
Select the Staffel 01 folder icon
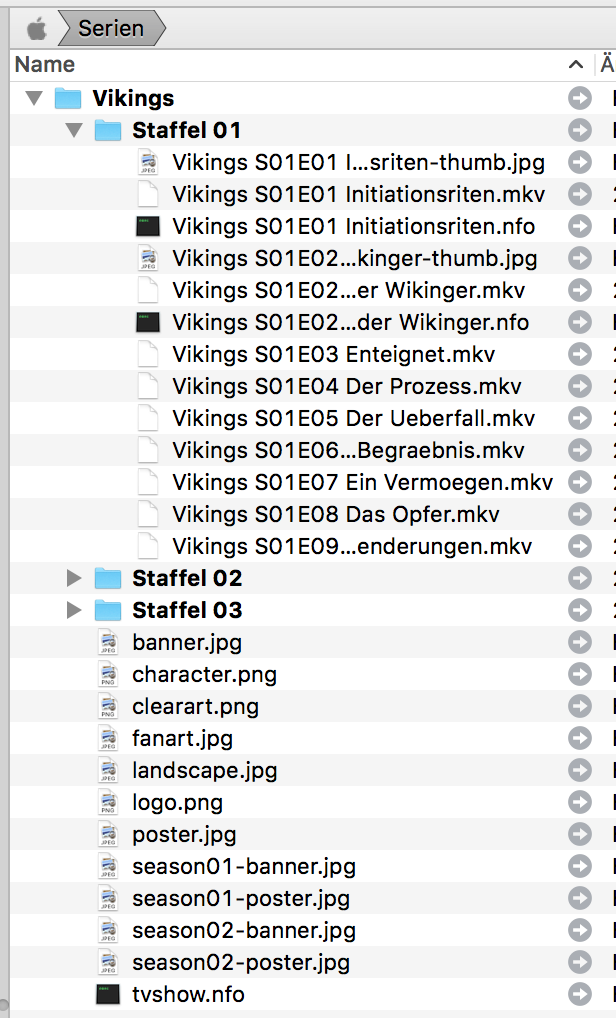point(108,130)
